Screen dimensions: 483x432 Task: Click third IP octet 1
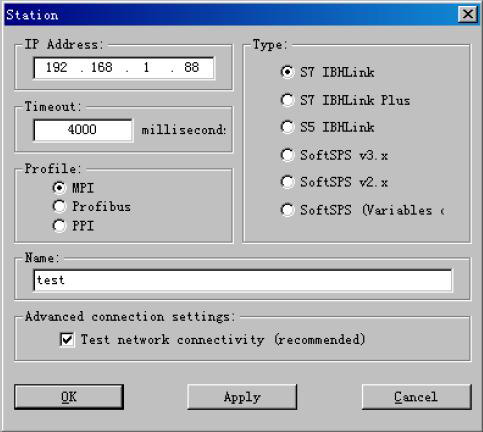[146, 68]
